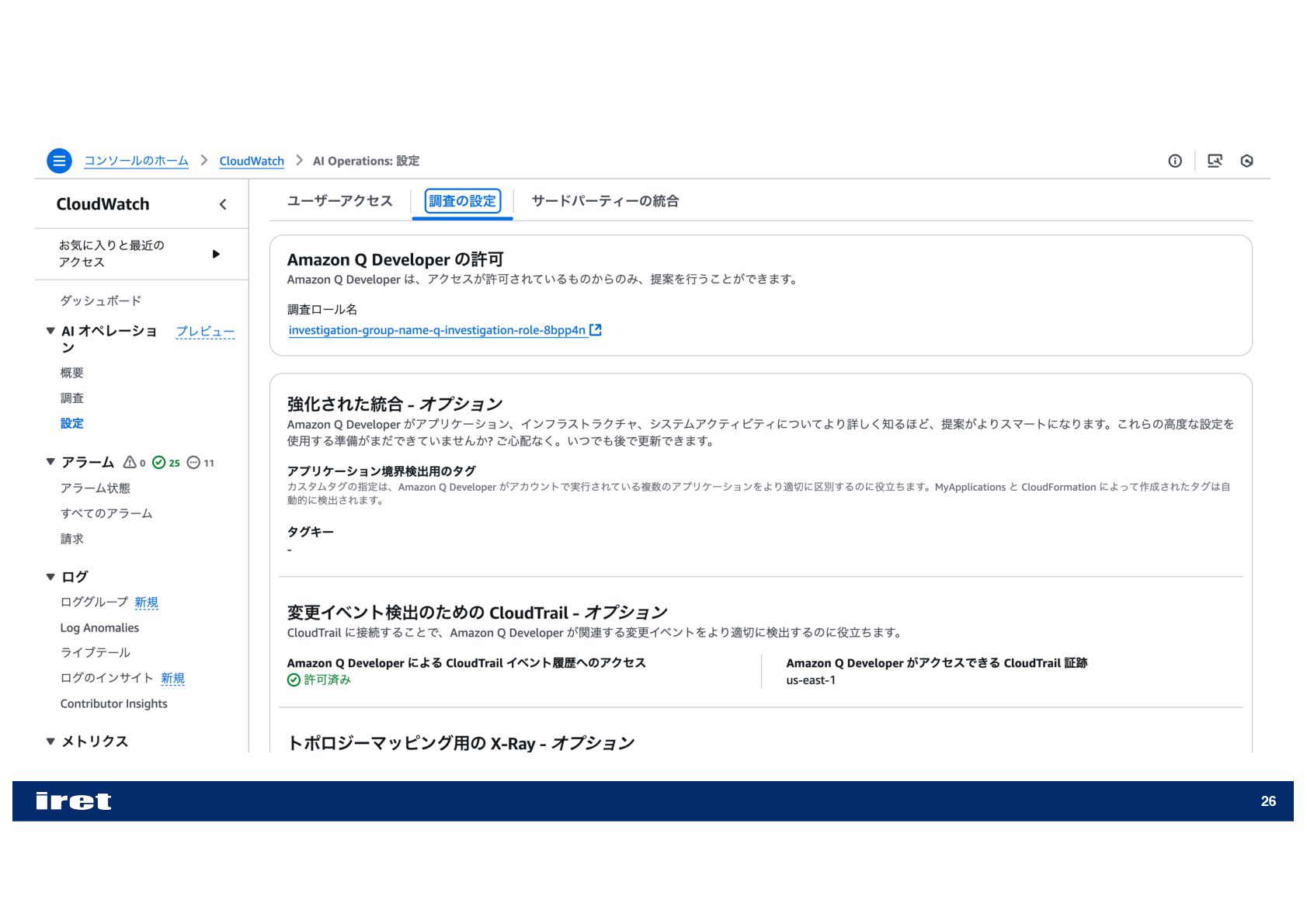
Task: Click the info circle icon in the header
Action: (1175, 161)
